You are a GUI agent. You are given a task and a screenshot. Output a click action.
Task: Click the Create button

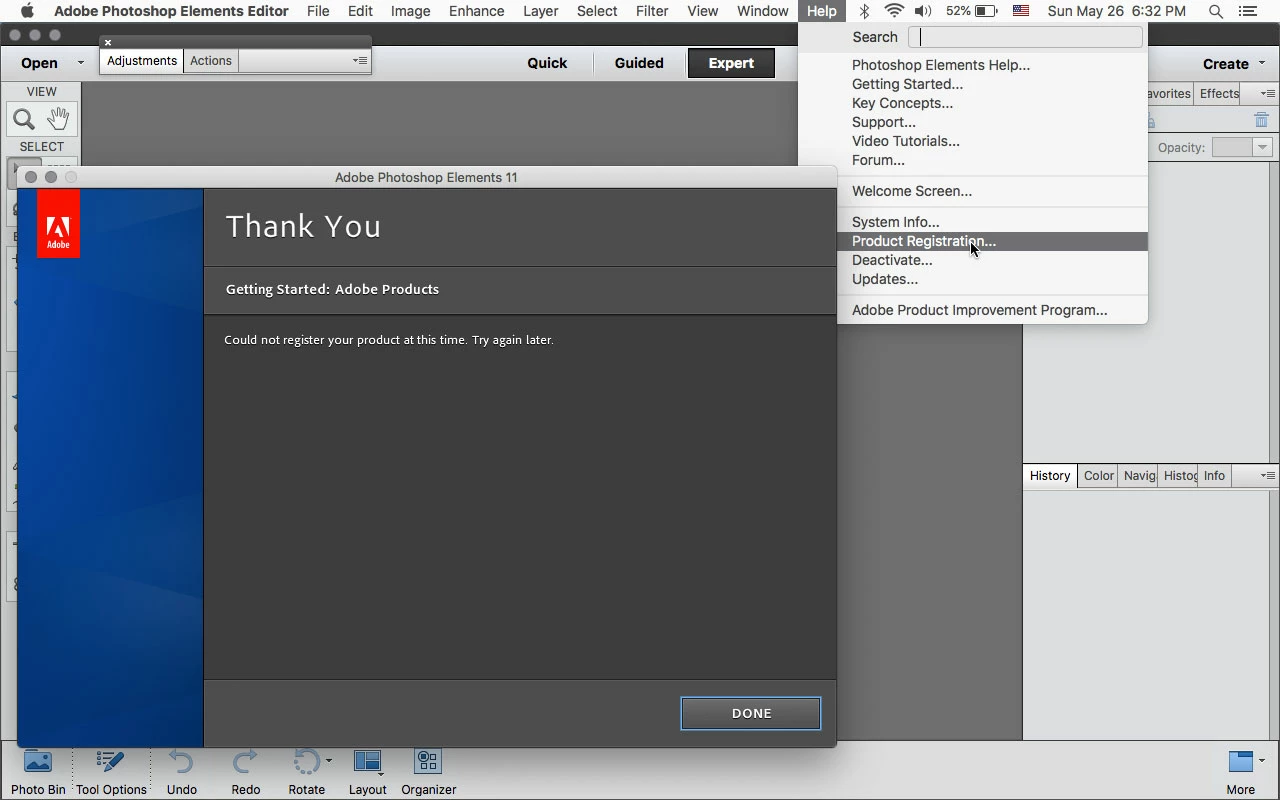tap(1225, 63)
